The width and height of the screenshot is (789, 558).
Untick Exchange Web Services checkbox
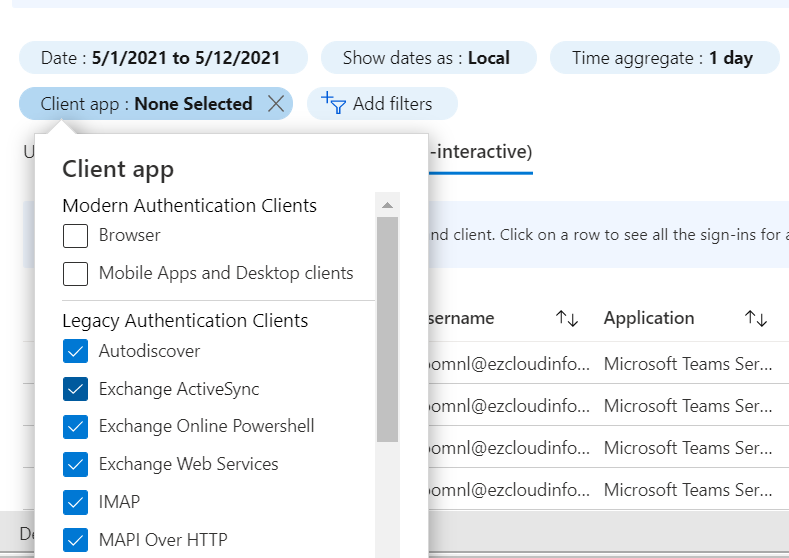[x=76, y=465]
